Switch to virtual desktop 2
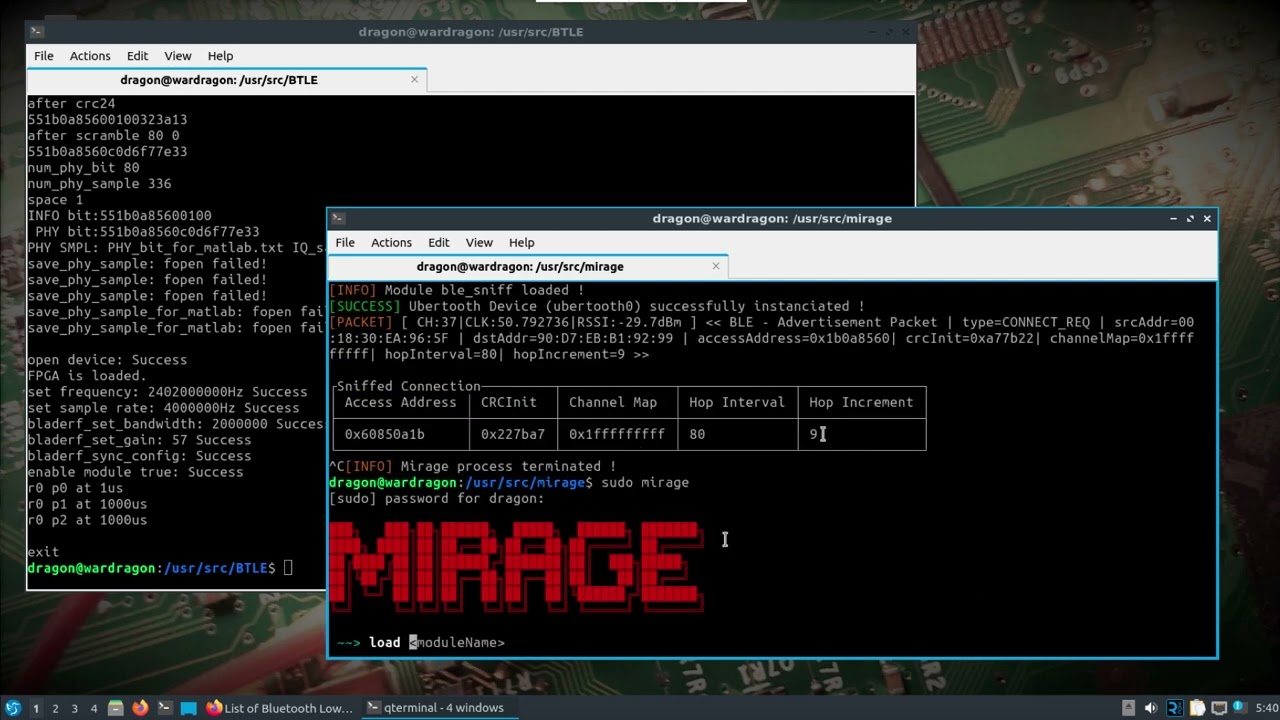Image resolution: width=1280 pixels, height=720 pixels. pos(55,708)
